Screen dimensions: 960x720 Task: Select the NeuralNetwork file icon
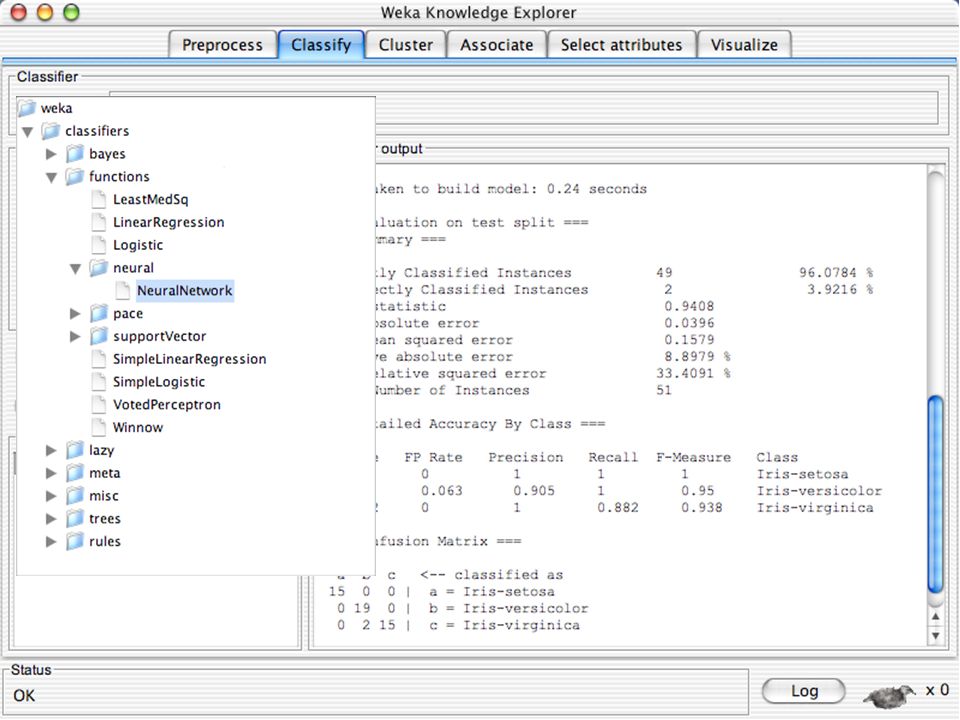123,290
